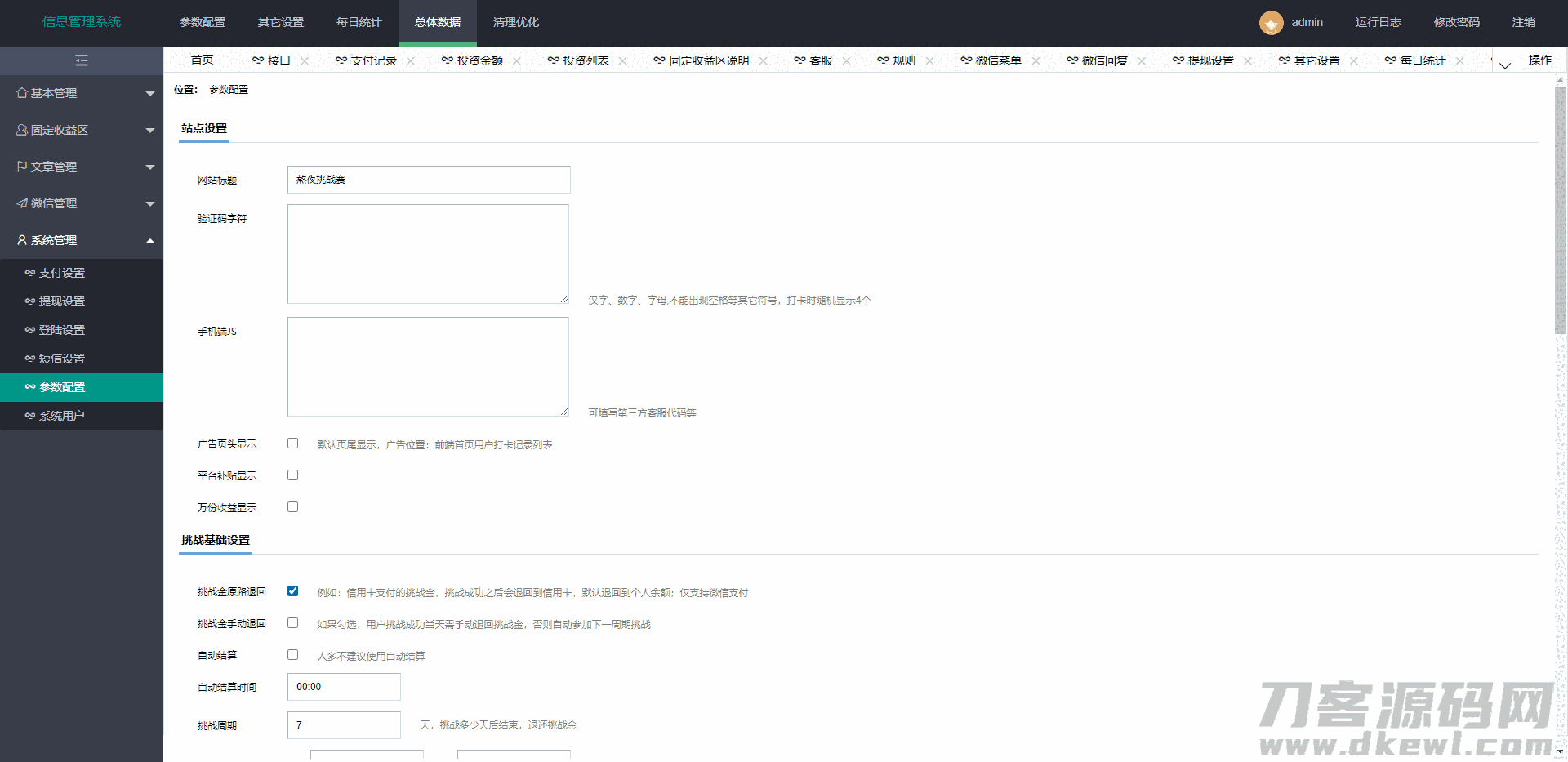Viewport: 1568px width, 762px height.
Task: Enable 平台补贴显示 checkbox
Action: [292, 475]
